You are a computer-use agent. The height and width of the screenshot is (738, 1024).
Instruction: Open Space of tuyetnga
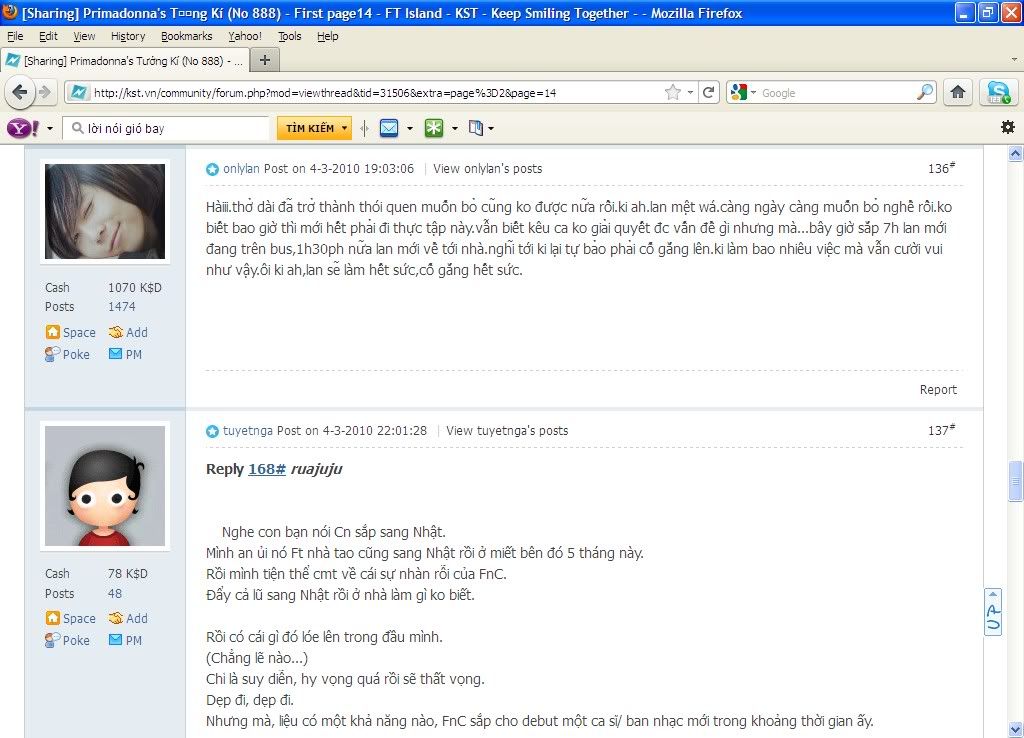pos(71,618)
